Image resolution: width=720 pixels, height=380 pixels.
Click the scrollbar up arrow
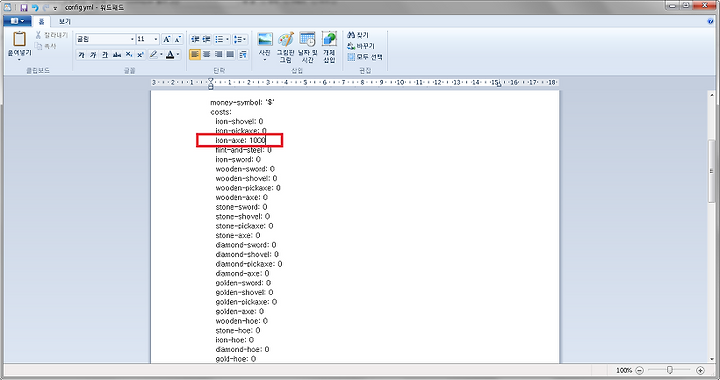[x=712, y=95]
